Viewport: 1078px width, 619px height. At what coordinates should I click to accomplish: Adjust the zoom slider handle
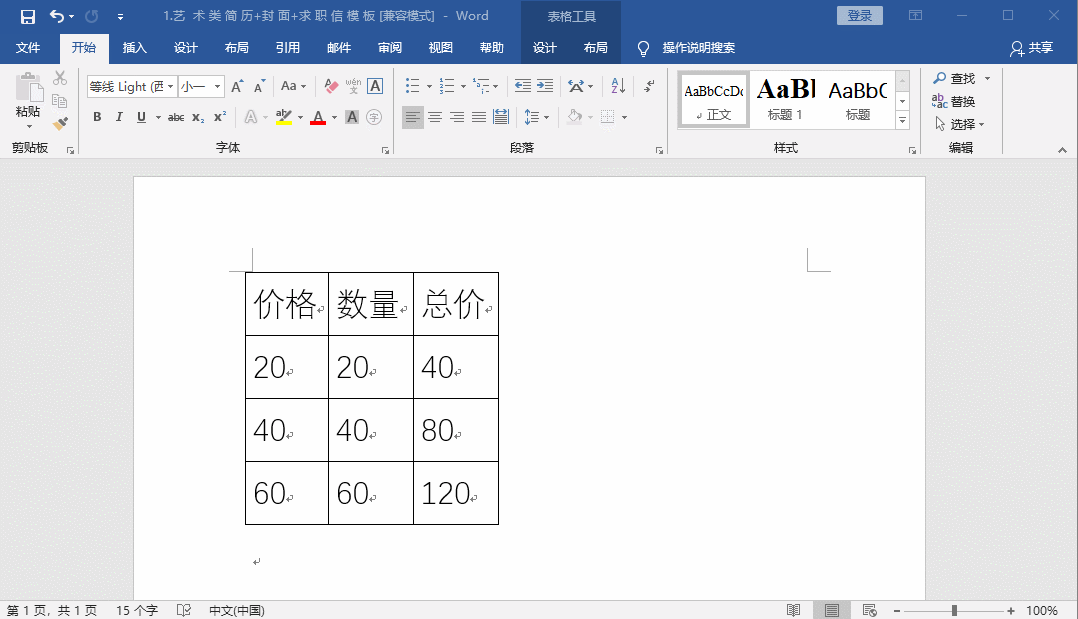(954, 610)
